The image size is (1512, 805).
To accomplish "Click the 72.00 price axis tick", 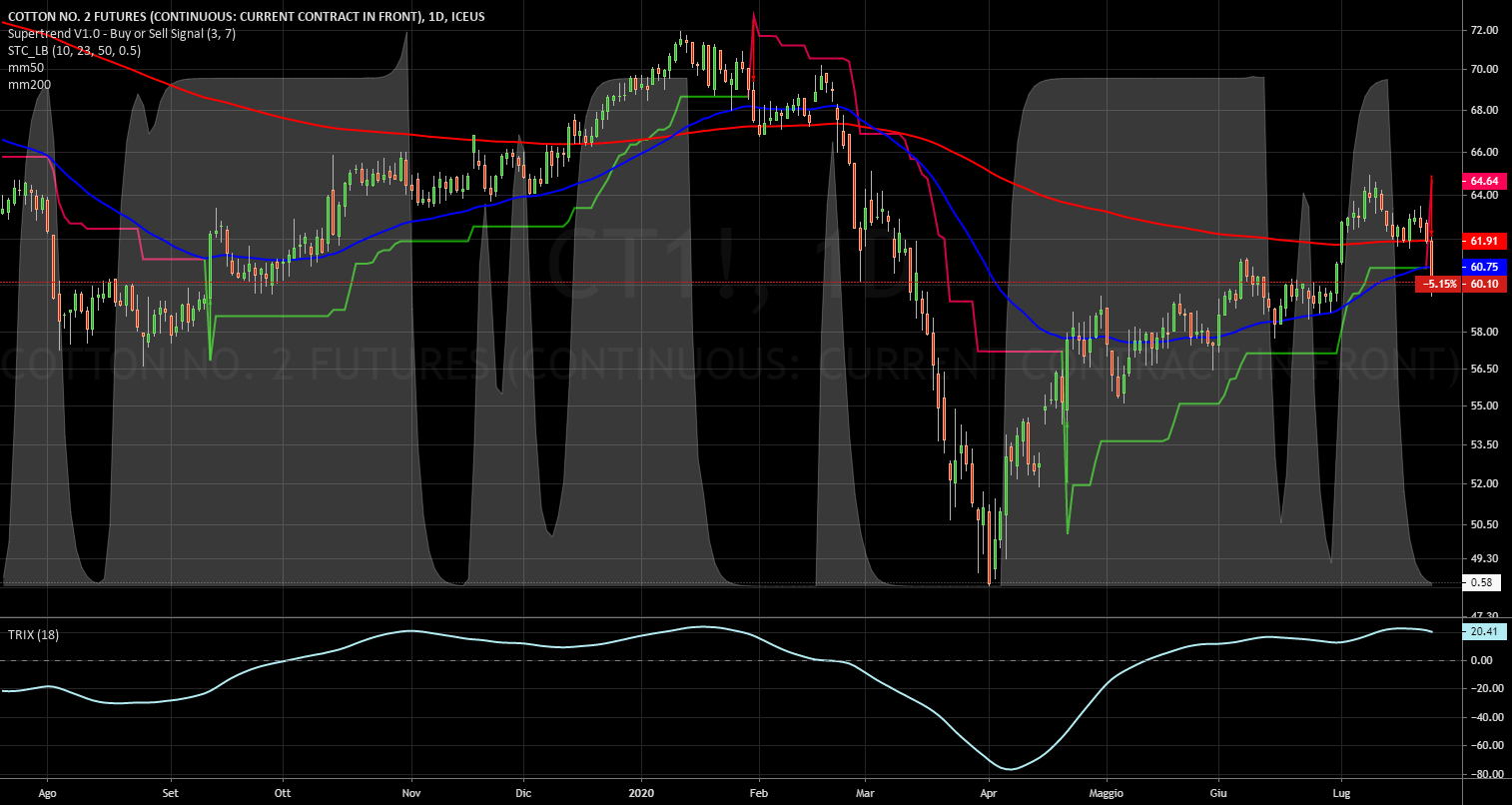I will click(x=1483, y=31).
